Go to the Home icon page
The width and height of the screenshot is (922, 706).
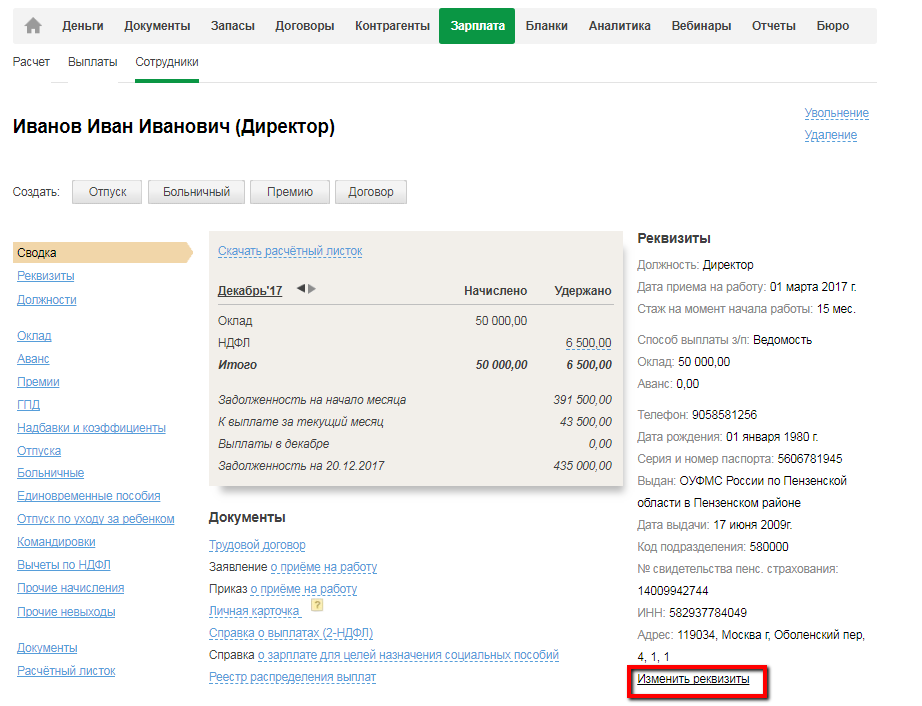(33, 26)
